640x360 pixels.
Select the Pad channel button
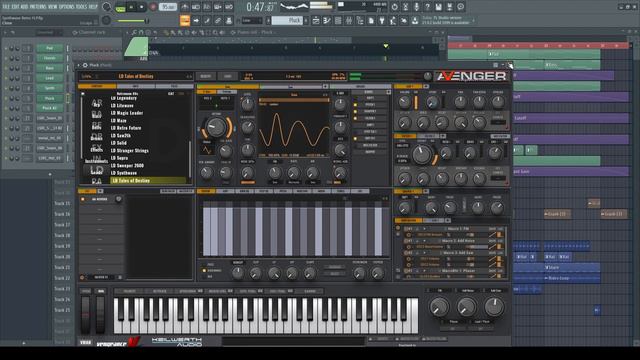coord(49,49)
